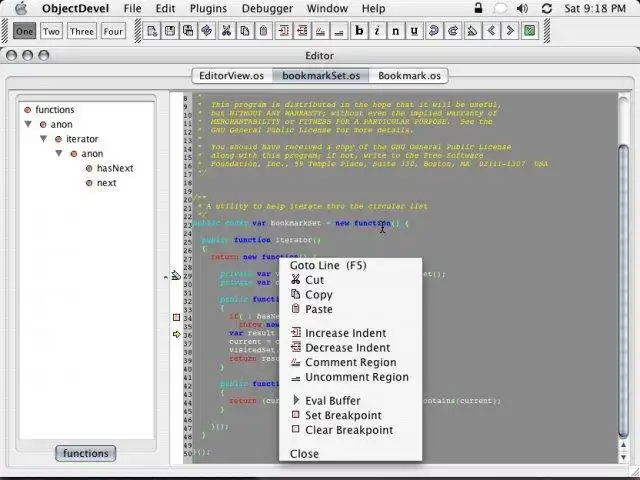Choose Cut from the context menu
This screenshot has width=640, height=480.
(x=350, y=280)
